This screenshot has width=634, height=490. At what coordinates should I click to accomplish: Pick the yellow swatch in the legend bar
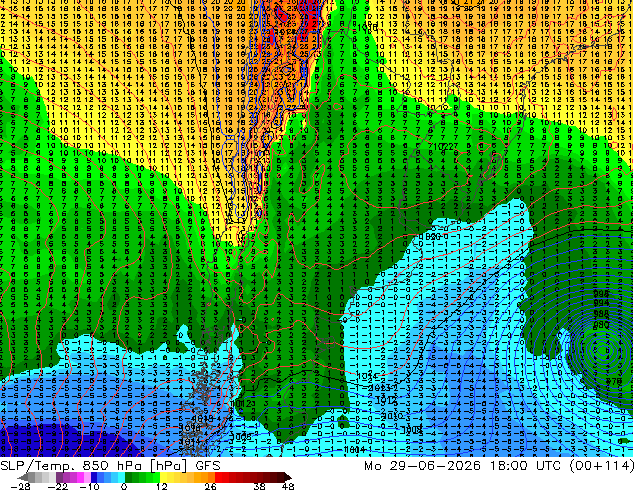click(163, 477)
